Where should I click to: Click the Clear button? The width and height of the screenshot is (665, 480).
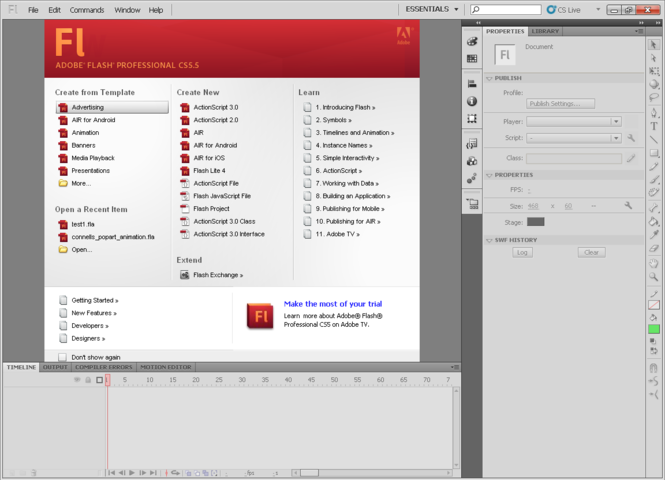[x=591, y=252]
